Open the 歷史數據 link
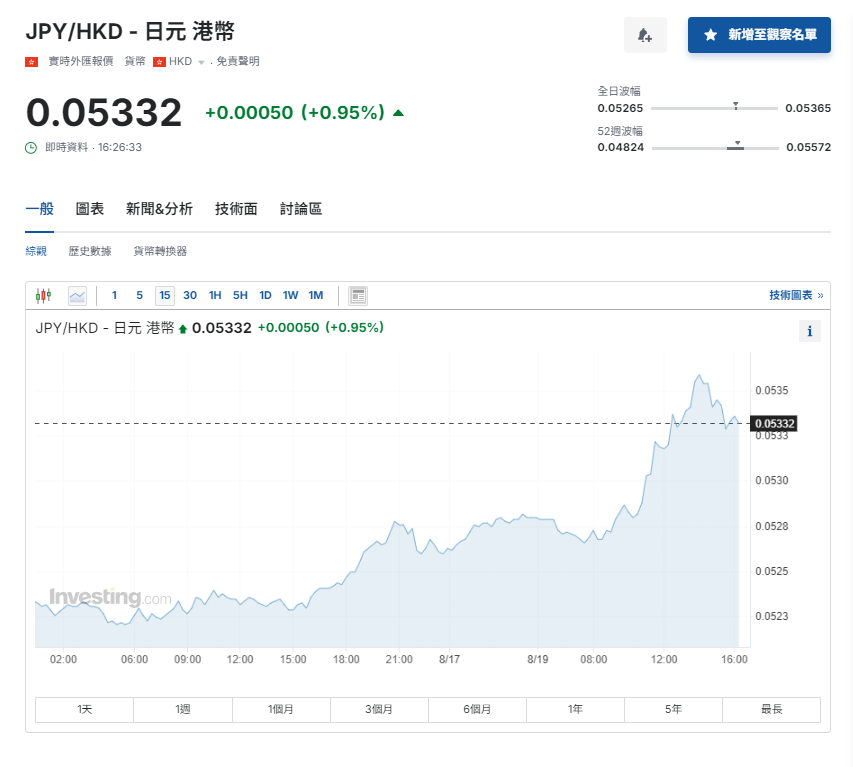The height and width of the screenshot is (767, 853). [x=90, y=251]
